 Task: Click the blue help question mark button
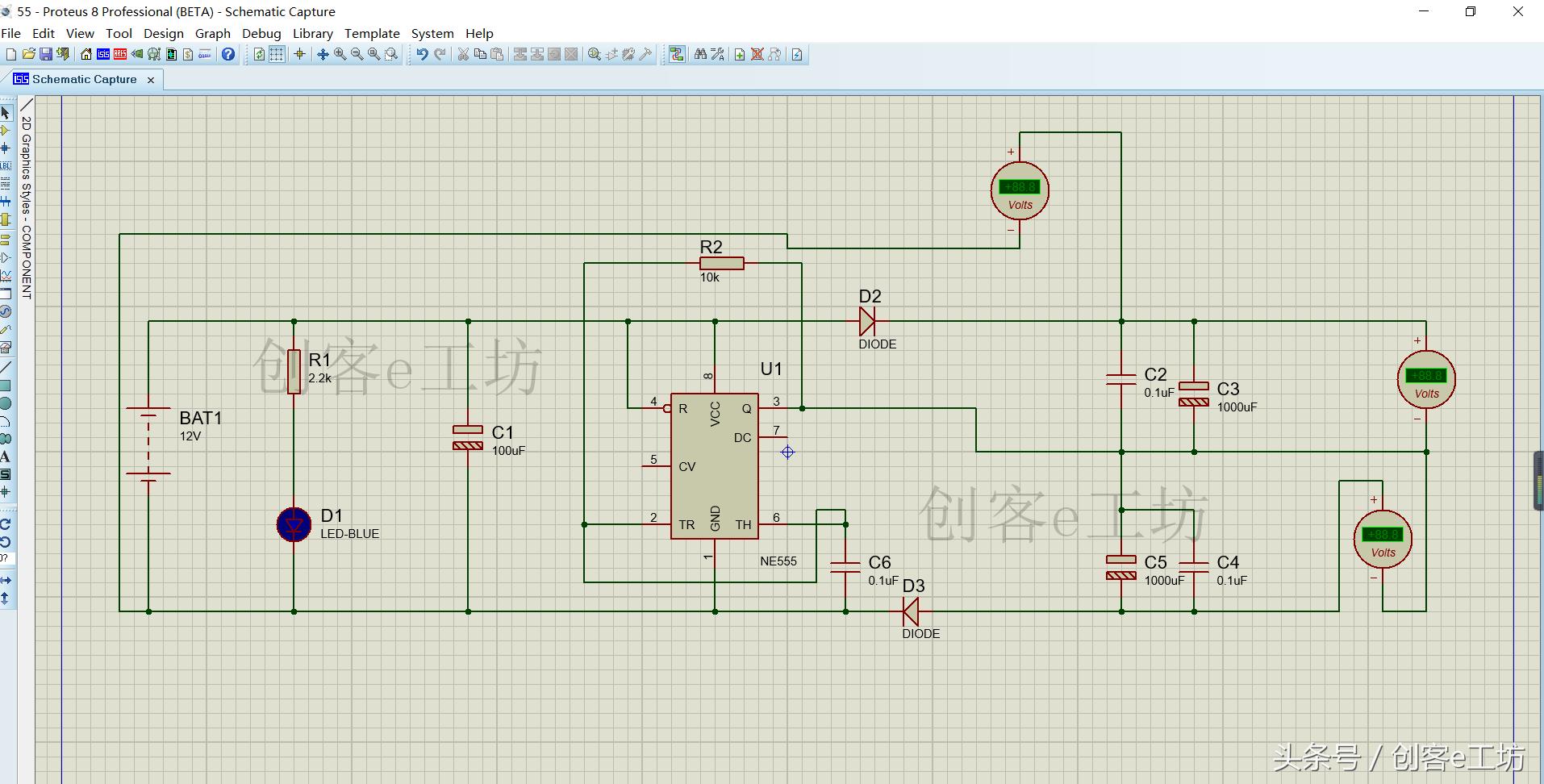coord(228,55)
